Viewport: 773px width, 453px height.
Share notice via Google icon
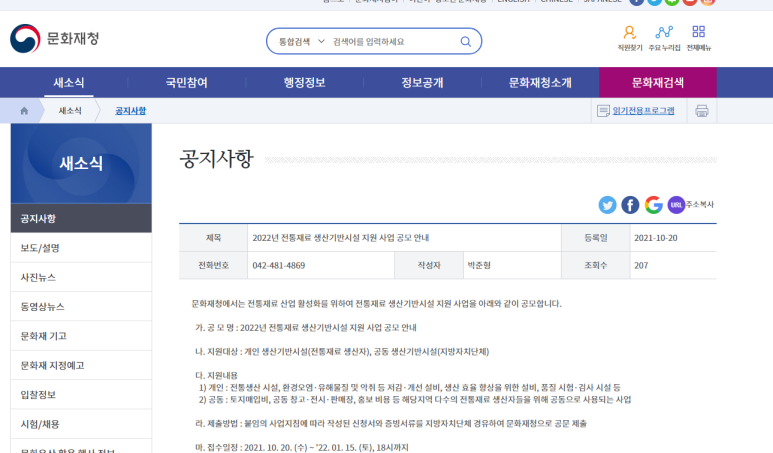click(653, 205)
